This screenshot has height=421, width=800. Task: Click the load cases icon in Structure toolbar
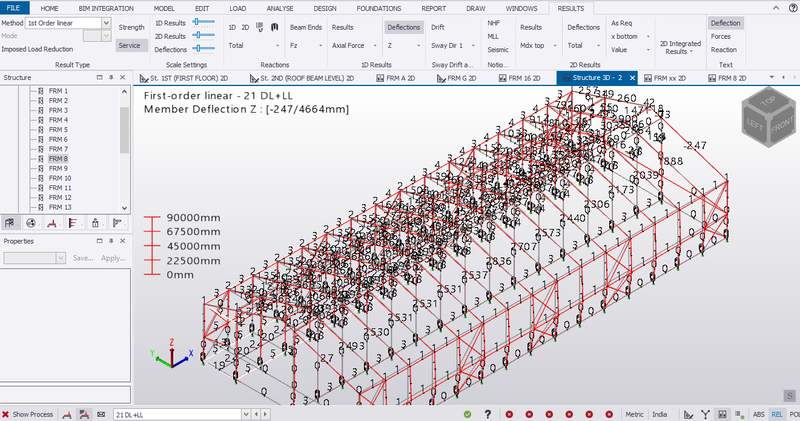[73, 223]
